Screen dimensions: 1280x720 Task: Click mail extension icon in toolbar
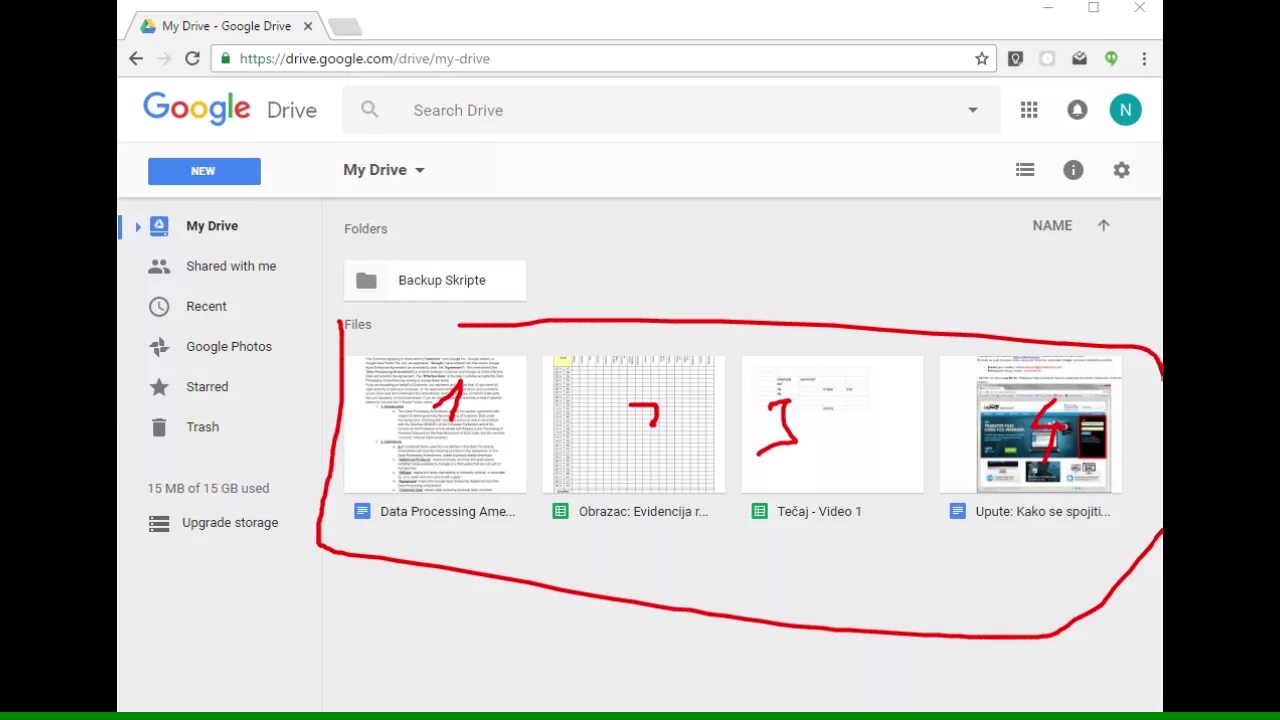click(x=1079, y=59)
